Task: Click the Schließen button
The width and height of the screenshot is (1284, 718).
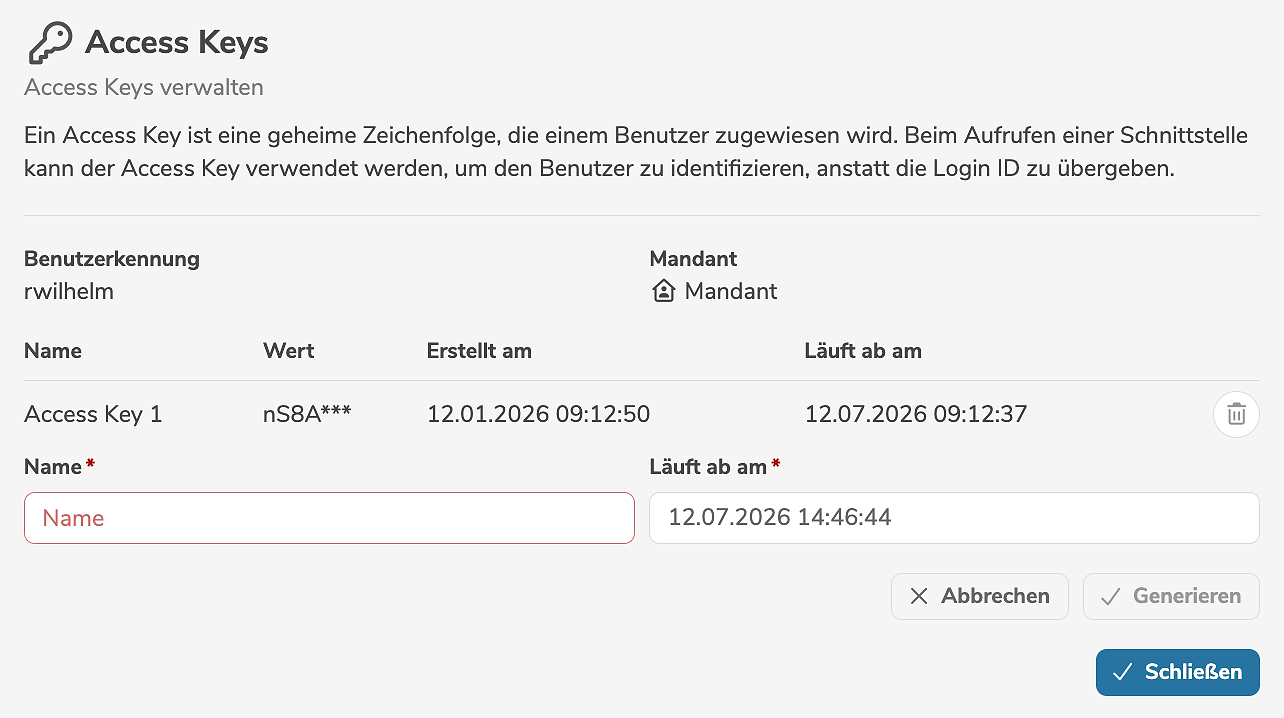Action: tap(1177, 672)
